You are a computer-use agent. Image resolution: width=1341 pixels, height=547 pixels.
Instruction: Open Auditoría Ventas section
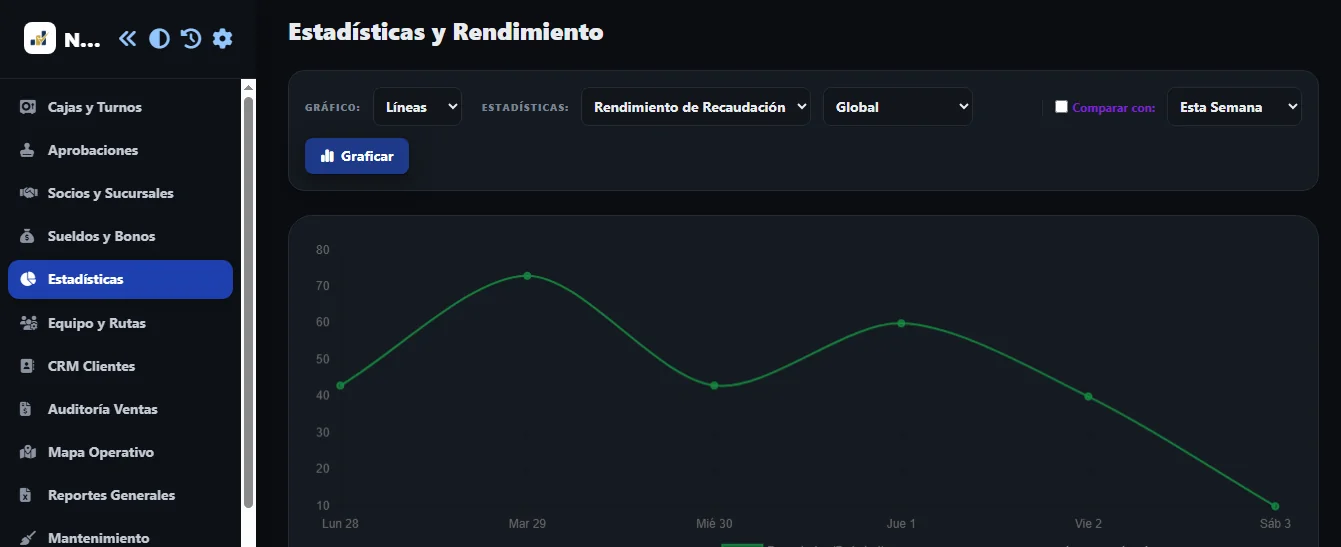[x=120, y=409]
